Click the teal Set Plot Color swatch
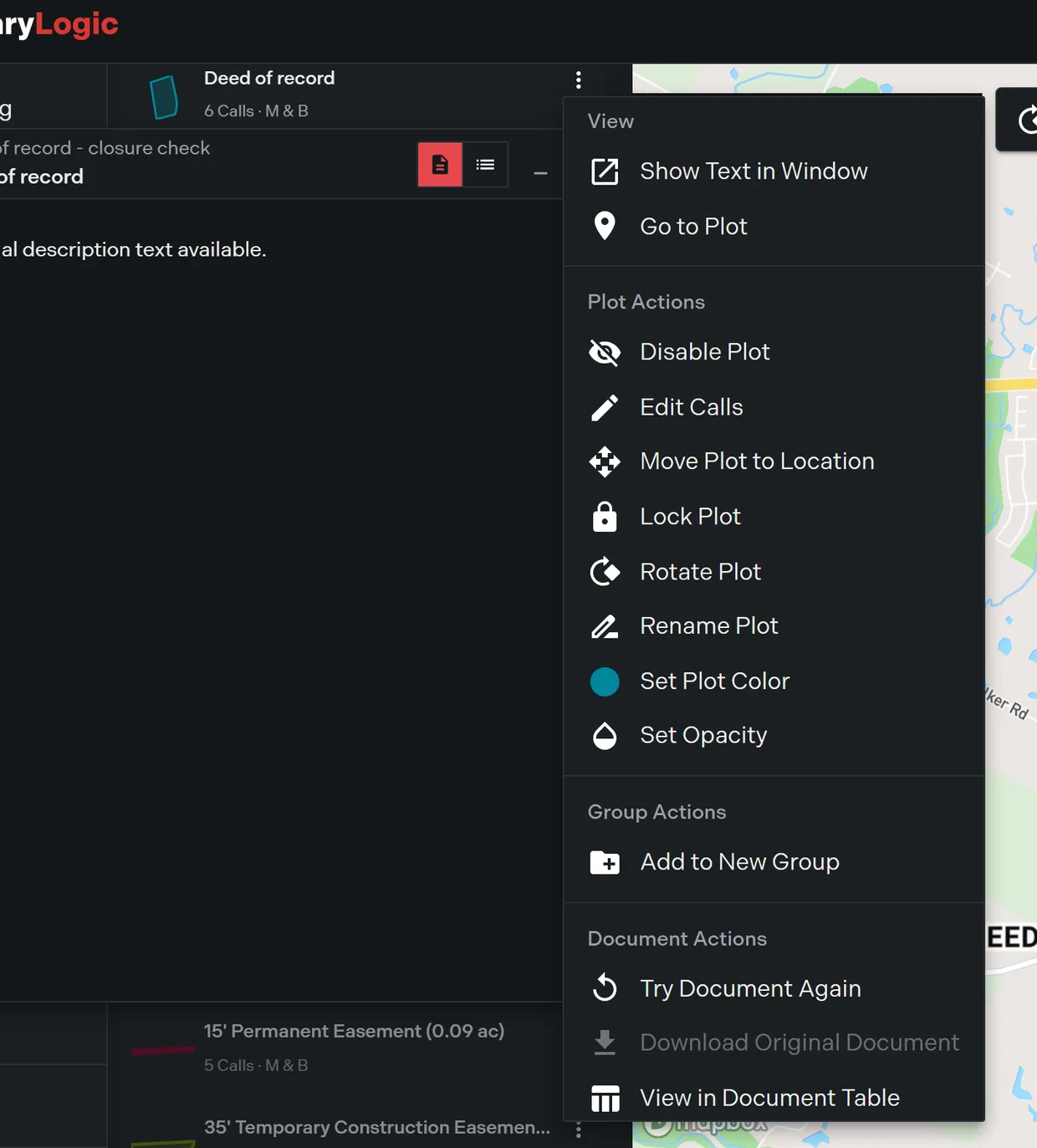Viewport: 1037px width, 1148px height. coord(605,681)
